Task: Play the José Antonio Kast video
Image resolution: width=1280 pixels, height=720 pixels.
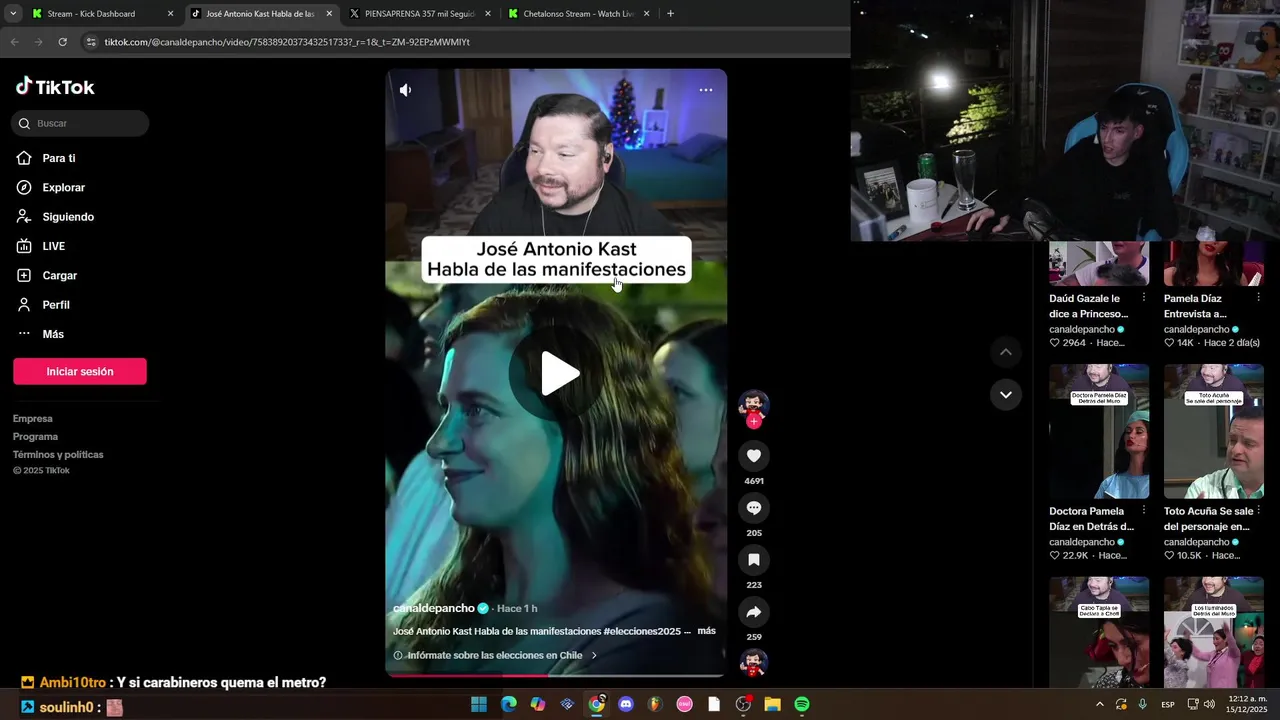Action: pyautogui.click(x=560, y=373)
